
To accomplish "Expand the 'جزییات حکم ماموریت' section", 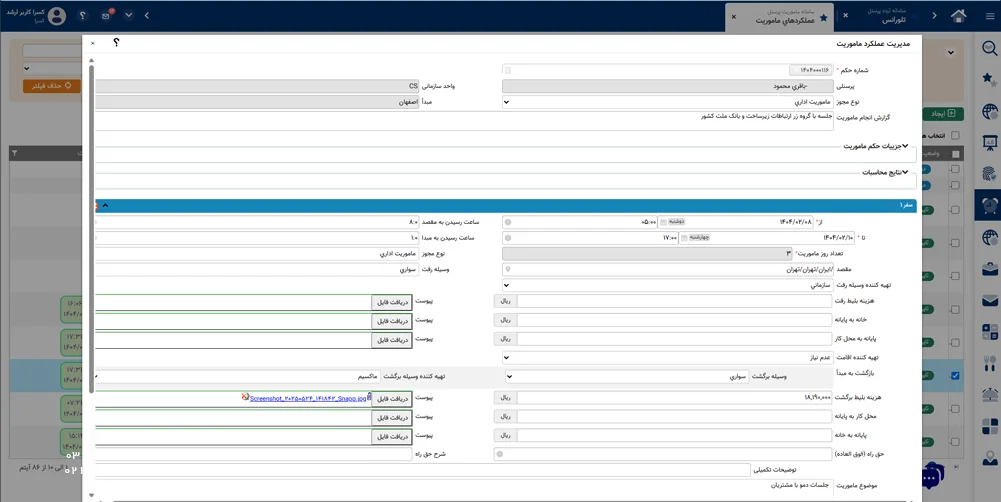I will [905, 146].
